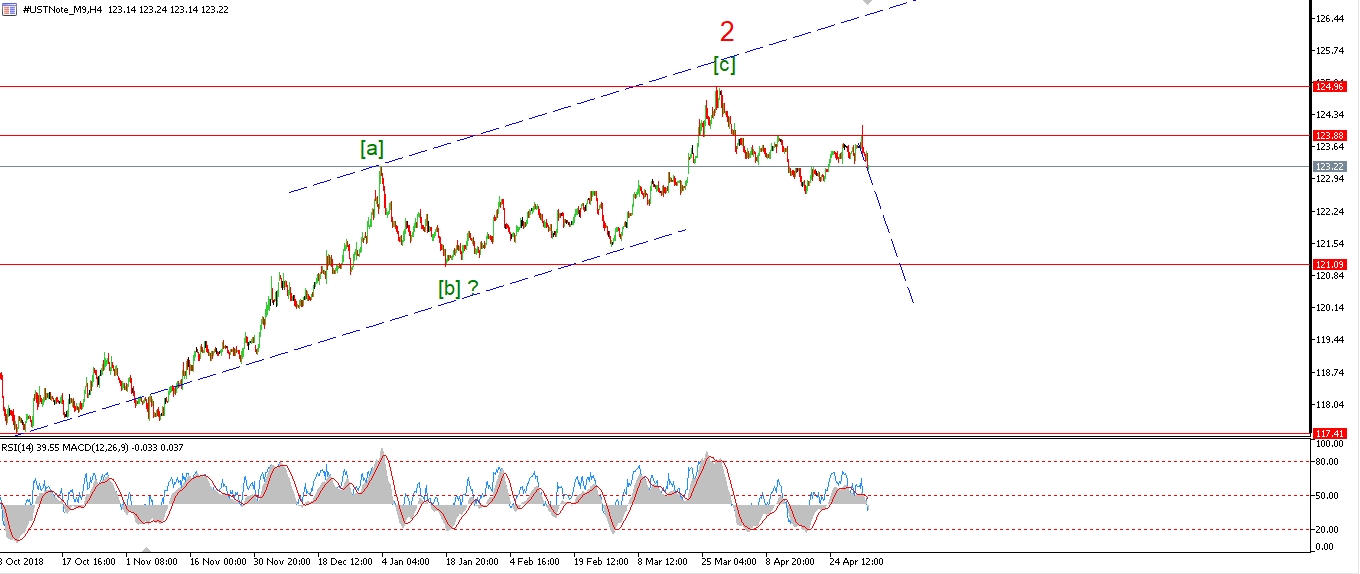Click the 123.88 red price tag

1329,135
